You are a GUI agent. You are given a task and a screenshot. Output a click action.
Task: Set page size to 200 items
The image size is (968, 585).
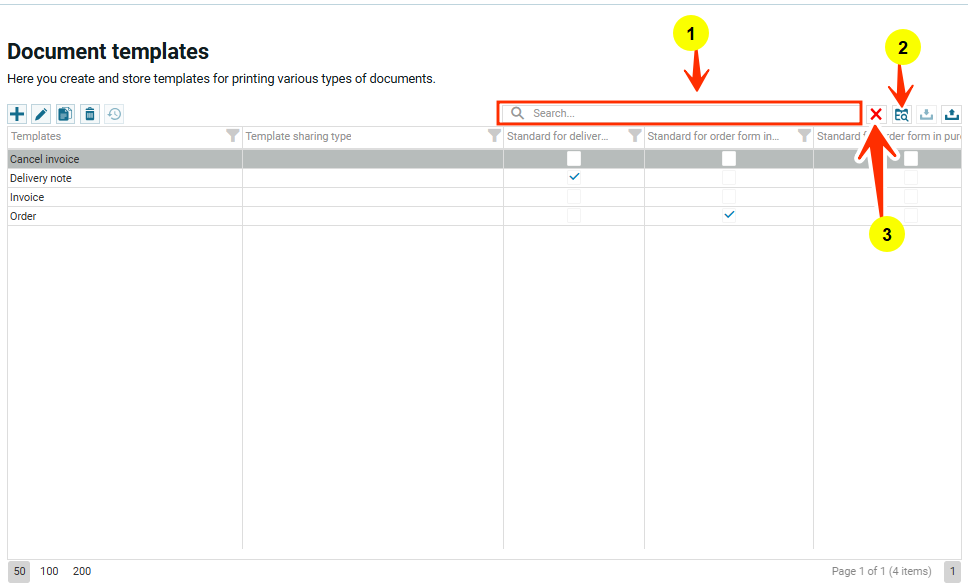click(x=82, y=571)
